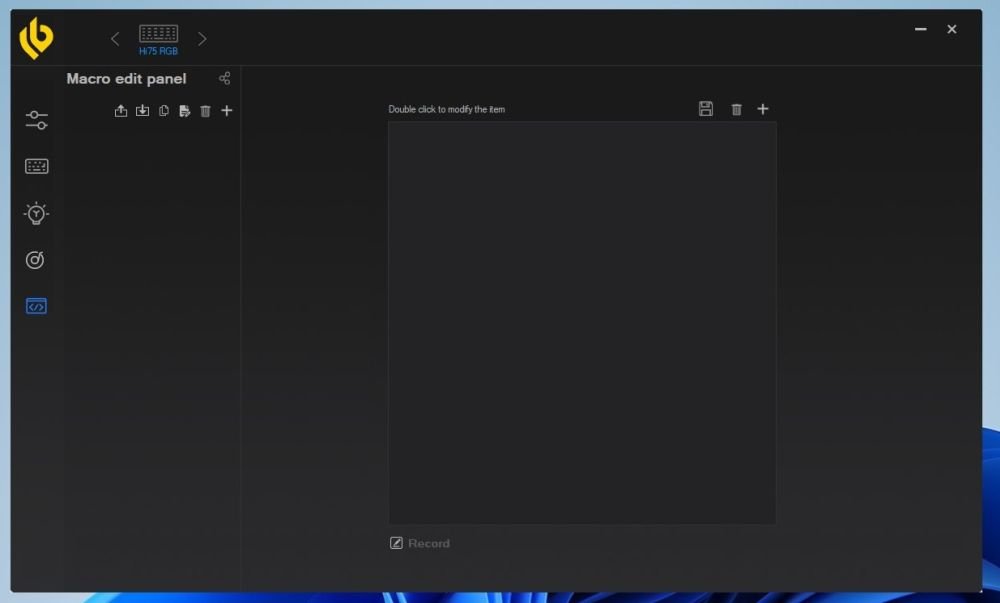Screen dimensions: 1000x603
Task: Click the share icon beside Macro edit panel
Action: point(224,78)
